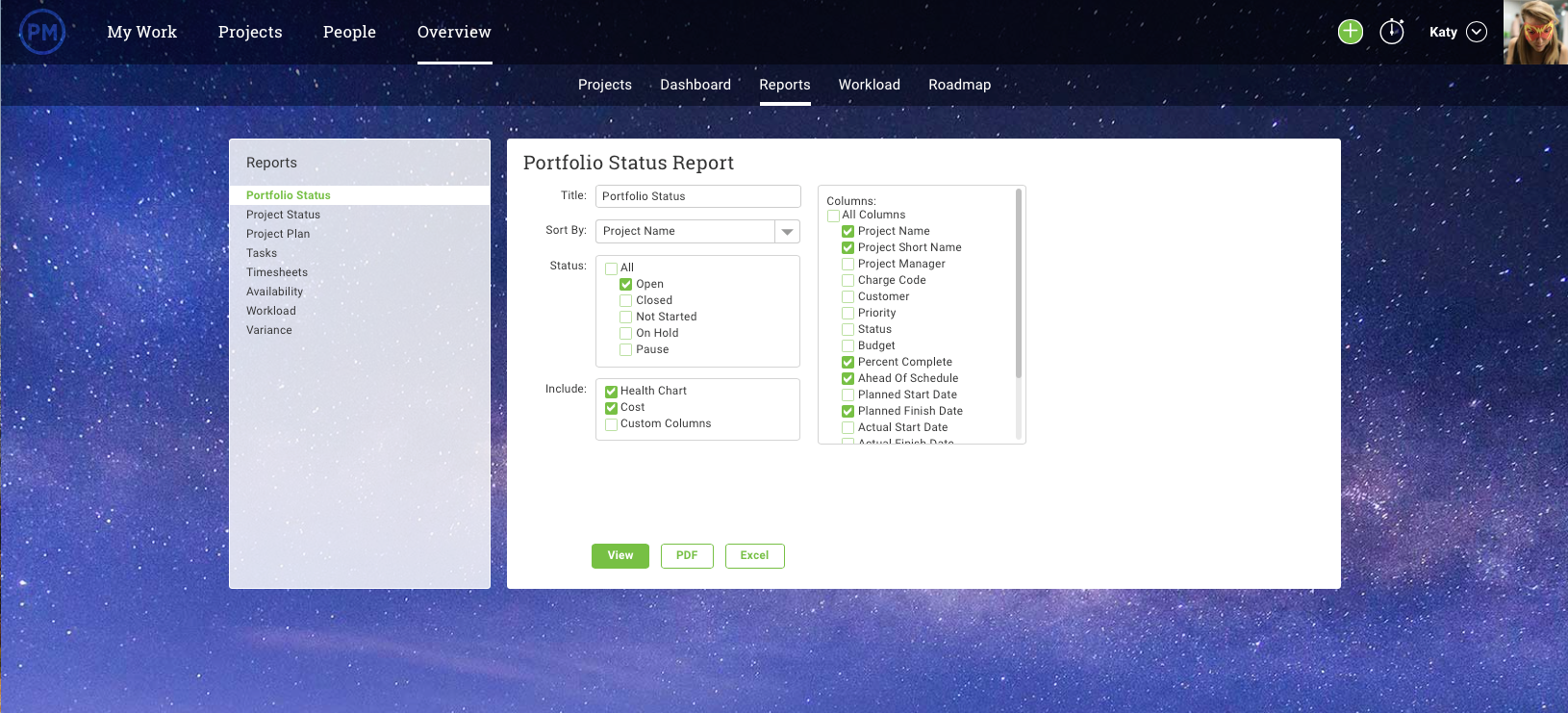Open the My Work menu

pyautogui.click(x=142, y=32)
